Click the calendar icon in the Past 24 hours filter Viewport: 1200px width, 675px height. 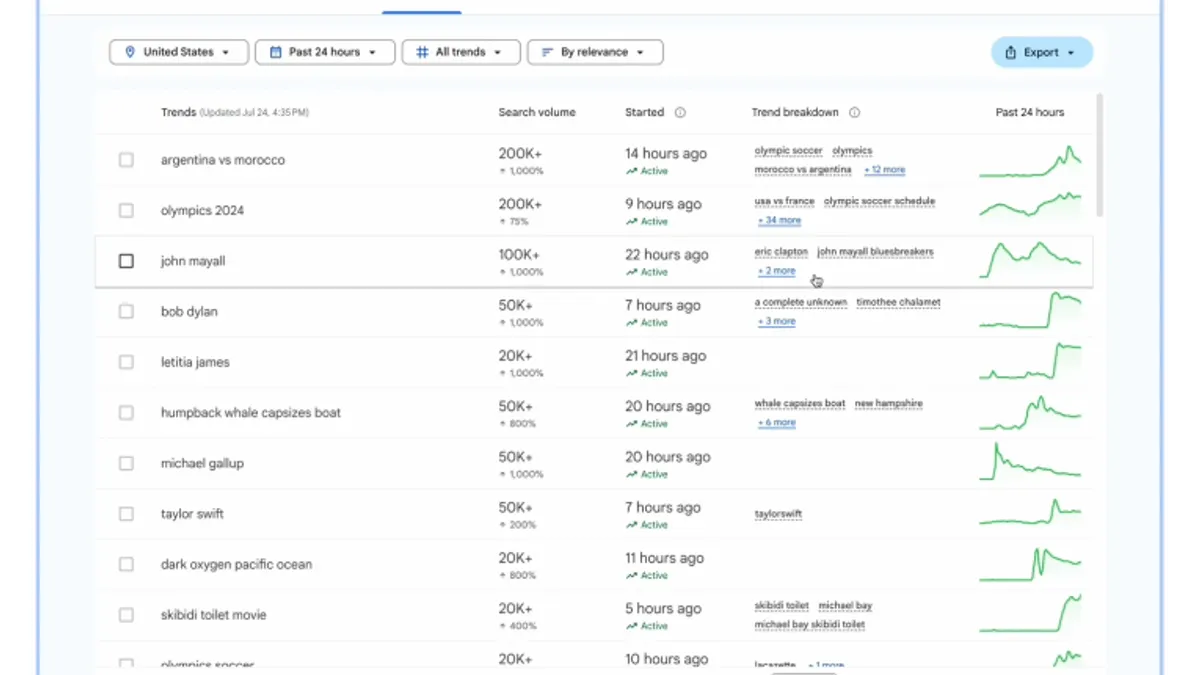point(276,52)
